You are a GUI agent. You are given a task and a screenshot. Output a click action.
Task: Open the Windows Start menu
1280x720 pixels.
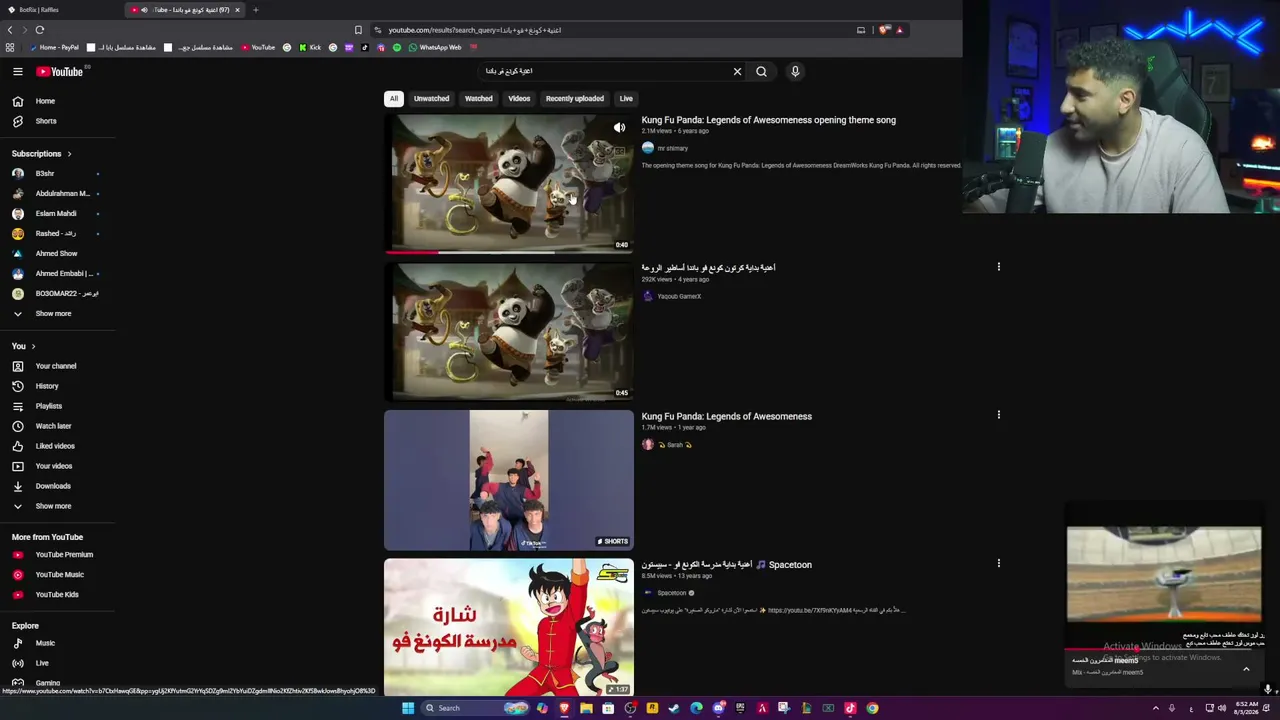(408, 708)
